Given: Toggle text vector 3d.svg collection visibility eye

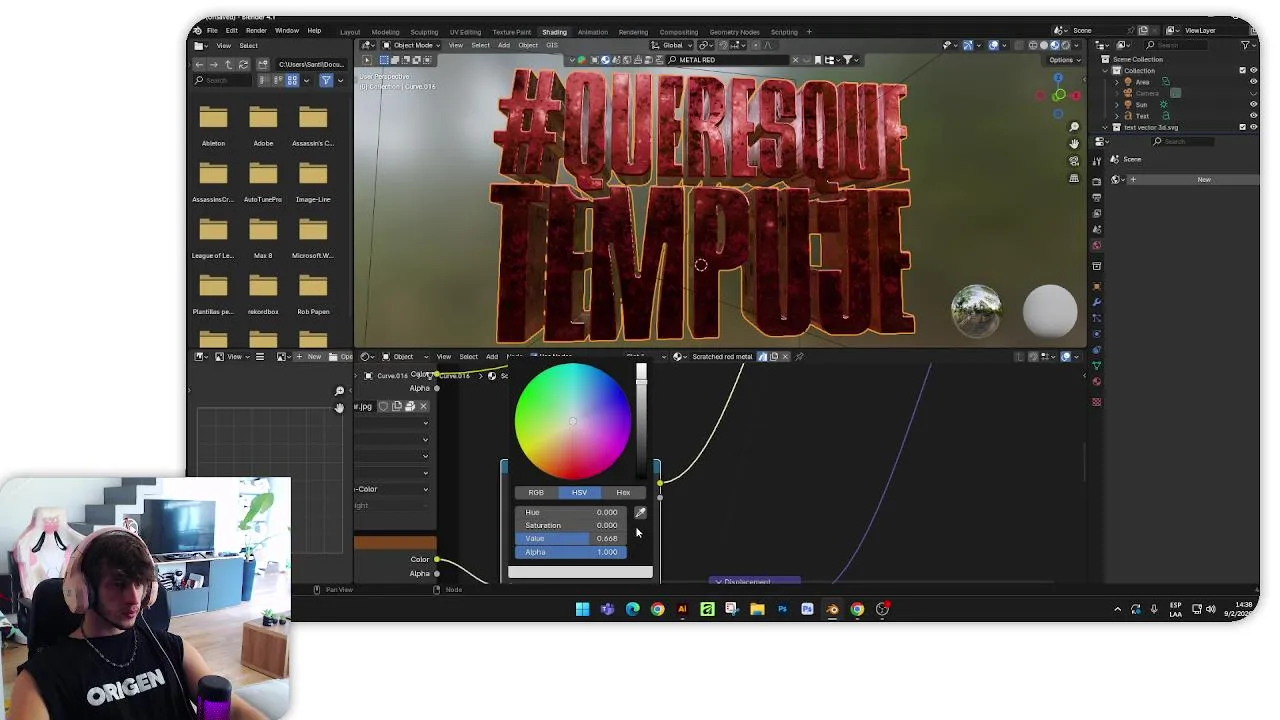Looking at the screenshot, I should 1254,127.
